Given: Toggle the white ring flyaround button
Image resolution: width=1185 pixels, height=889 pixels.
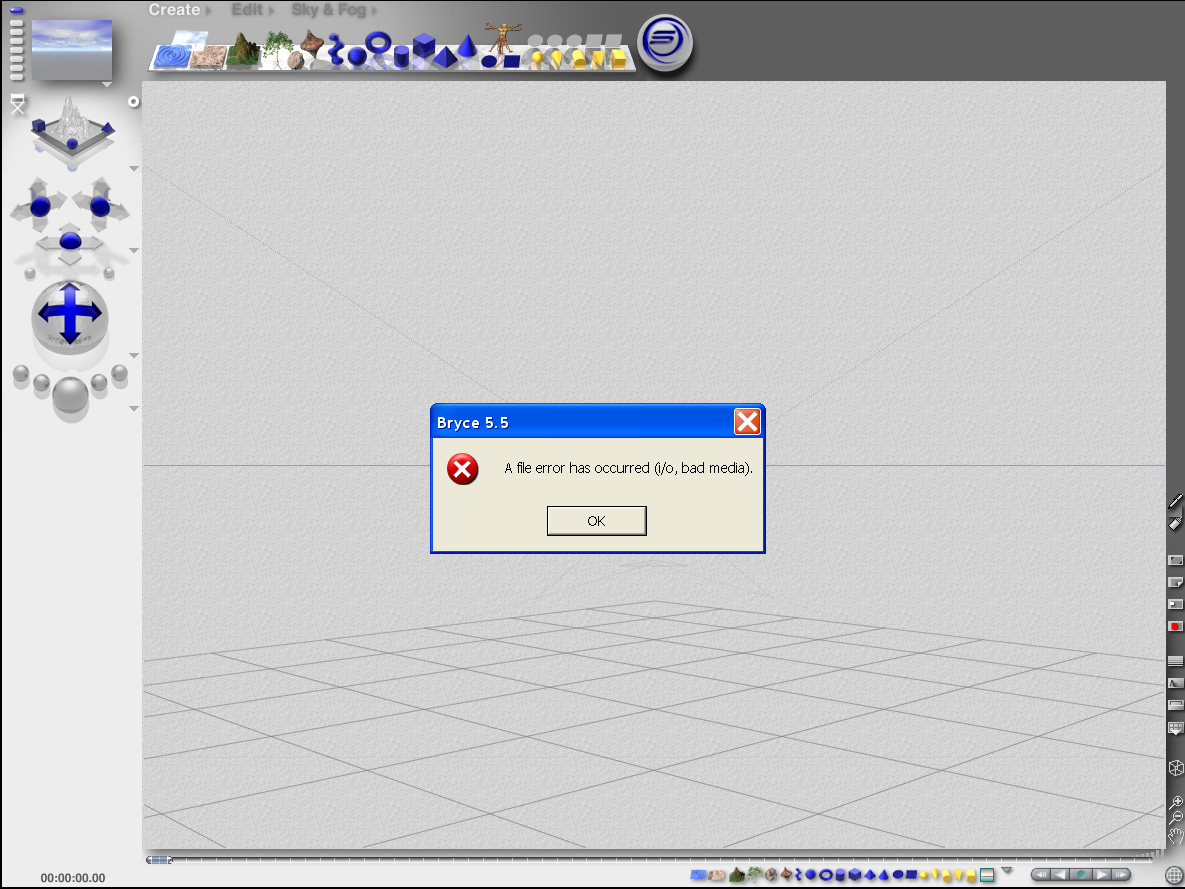Looking at the screenshot, I should [x=134, y=101].
